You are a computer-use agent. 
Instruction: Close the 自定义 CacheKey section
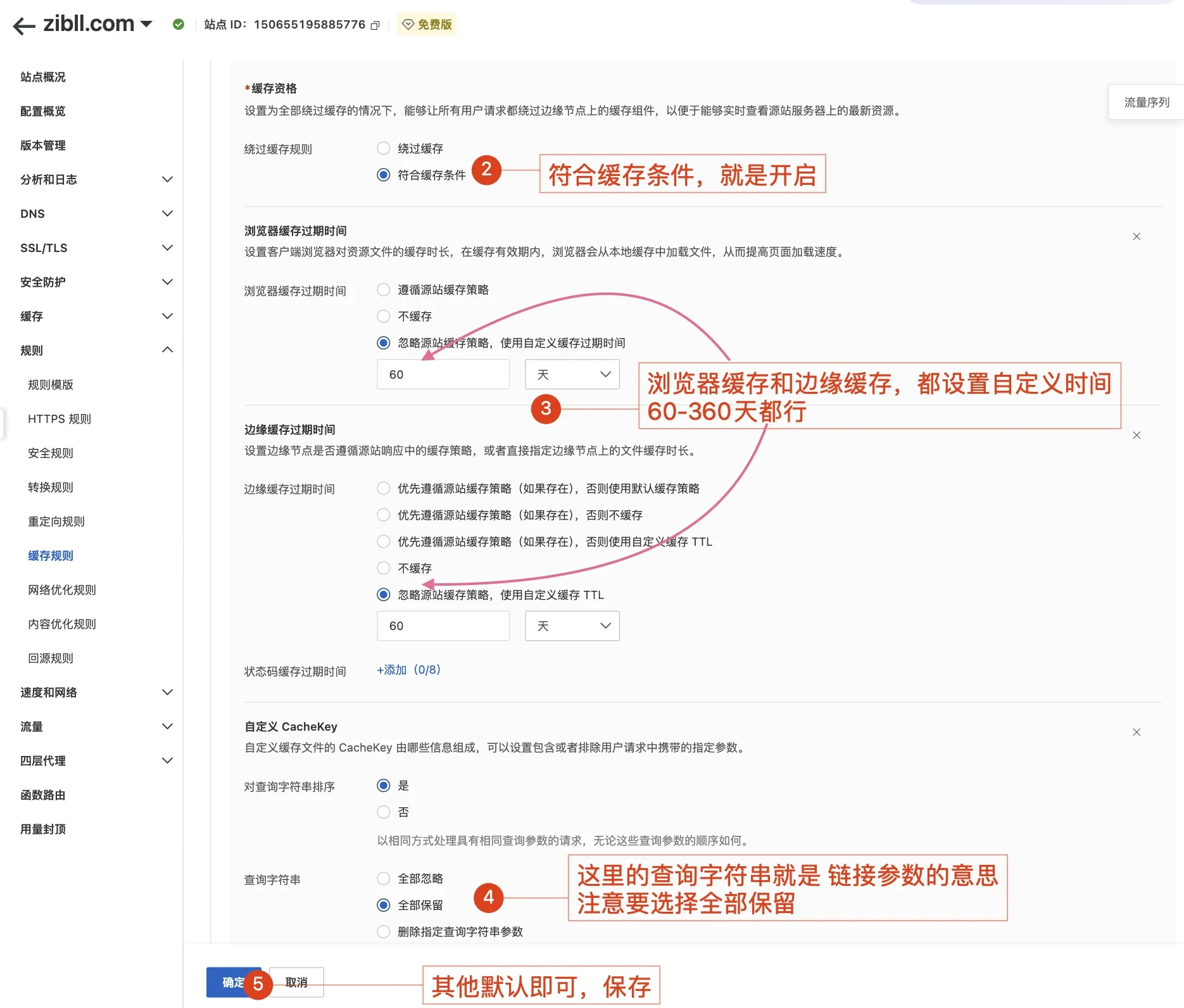pyautogui.click(x=1136, y=732)
